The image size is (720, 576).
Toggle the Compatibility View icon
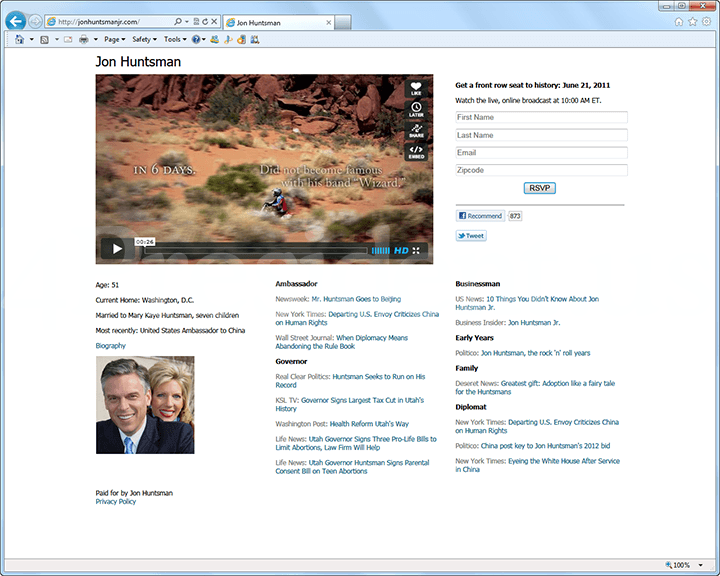[197, 22]
